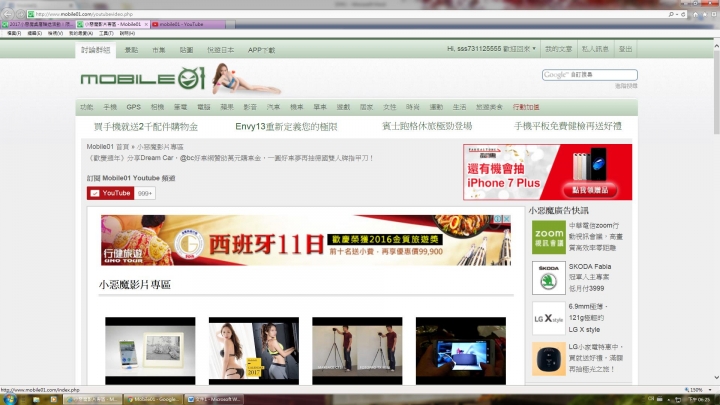Close the active Mobile01 tab with its X

coord(146,24)
